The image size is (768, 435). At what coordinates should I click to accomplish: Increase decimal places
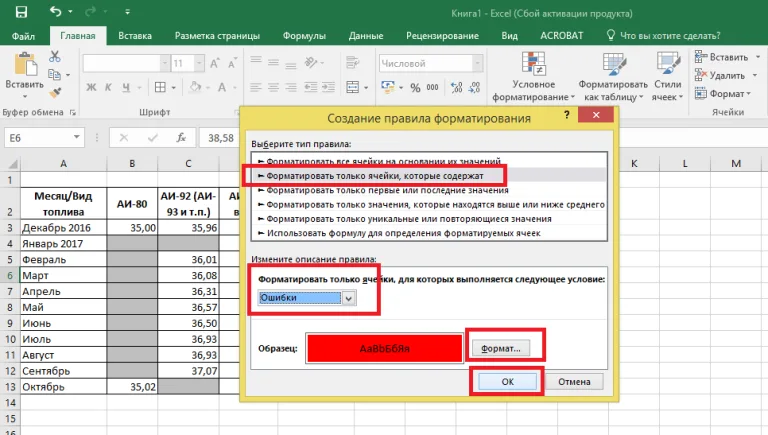(456, 87)
